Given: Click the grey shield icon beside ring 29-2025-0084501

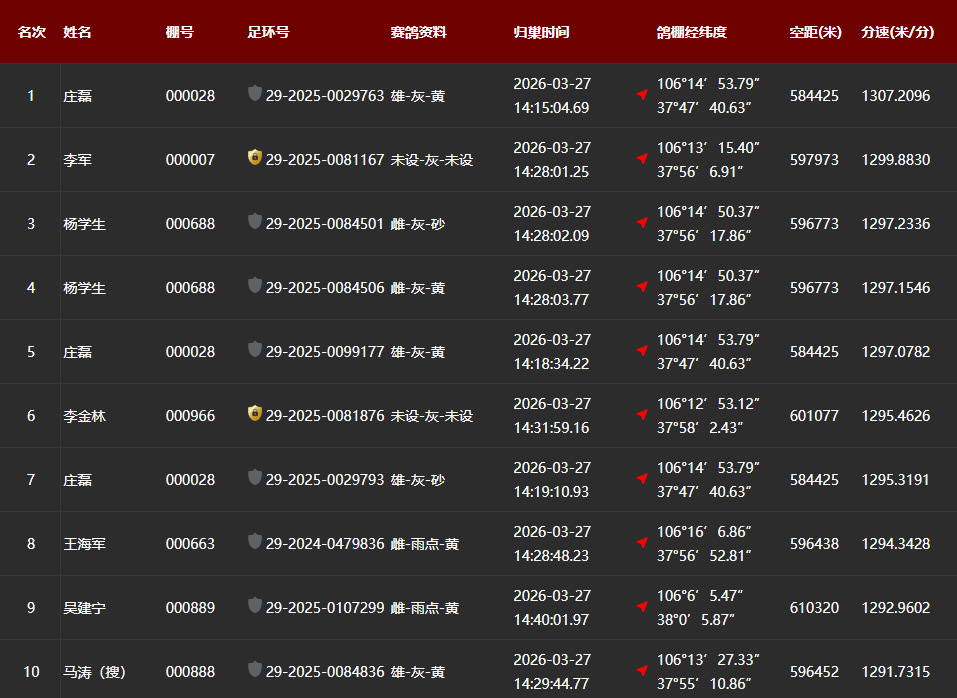Looking at the screenshot, I should click(255, 222).
